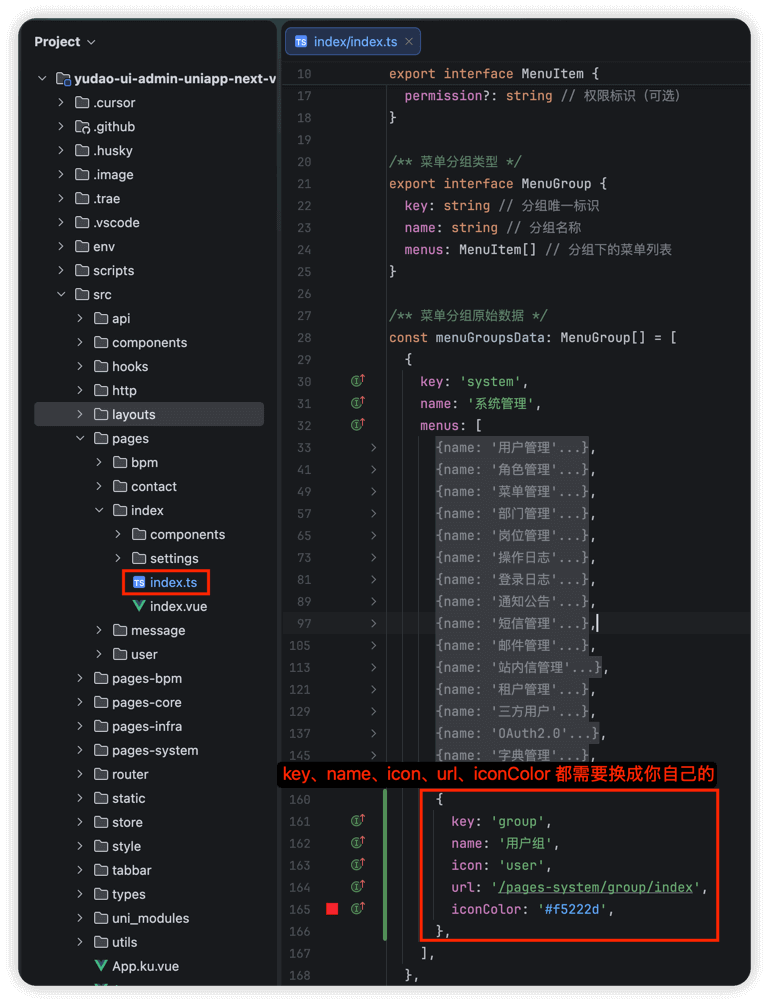Click the layouts folder icon
The height and width of the screenshot is (1004, 769).
[101, 414]
